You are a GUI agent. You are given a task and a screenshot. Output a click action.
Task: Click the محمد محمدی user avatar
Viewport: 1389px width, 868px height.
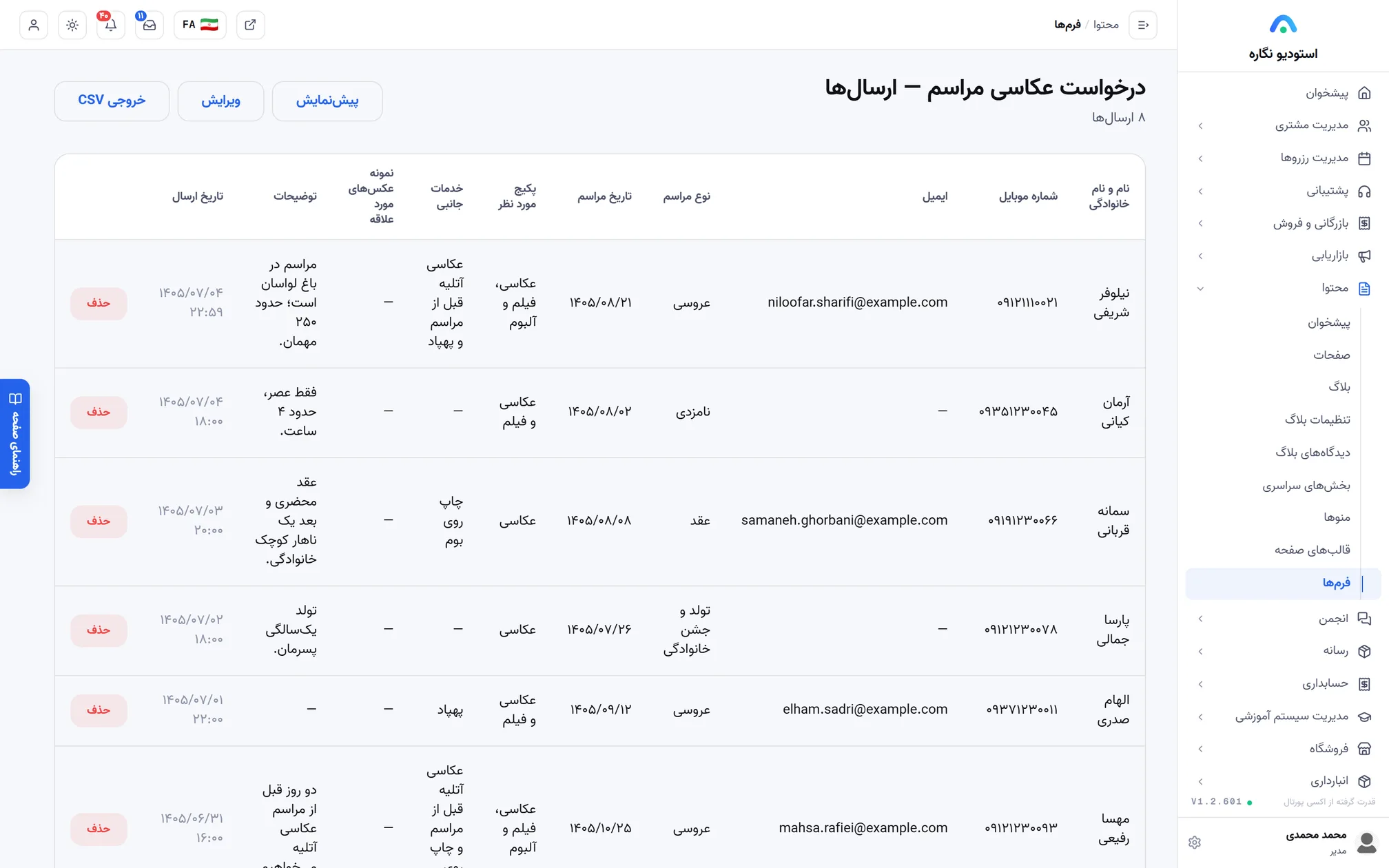[x=1366, y=842]
